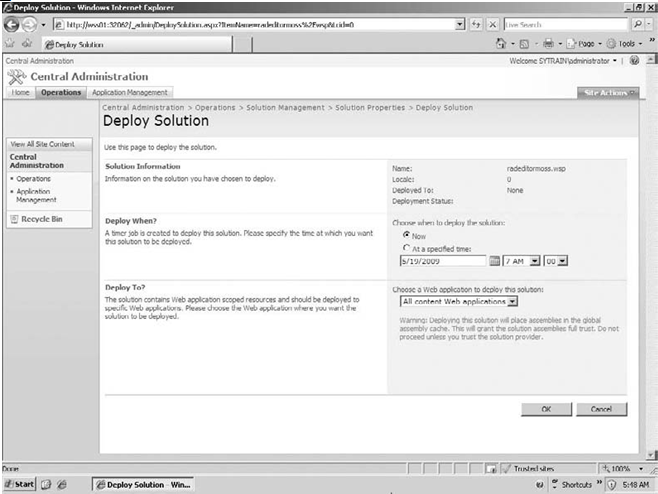Open the 00 minutes dropdown

[556, 261]
